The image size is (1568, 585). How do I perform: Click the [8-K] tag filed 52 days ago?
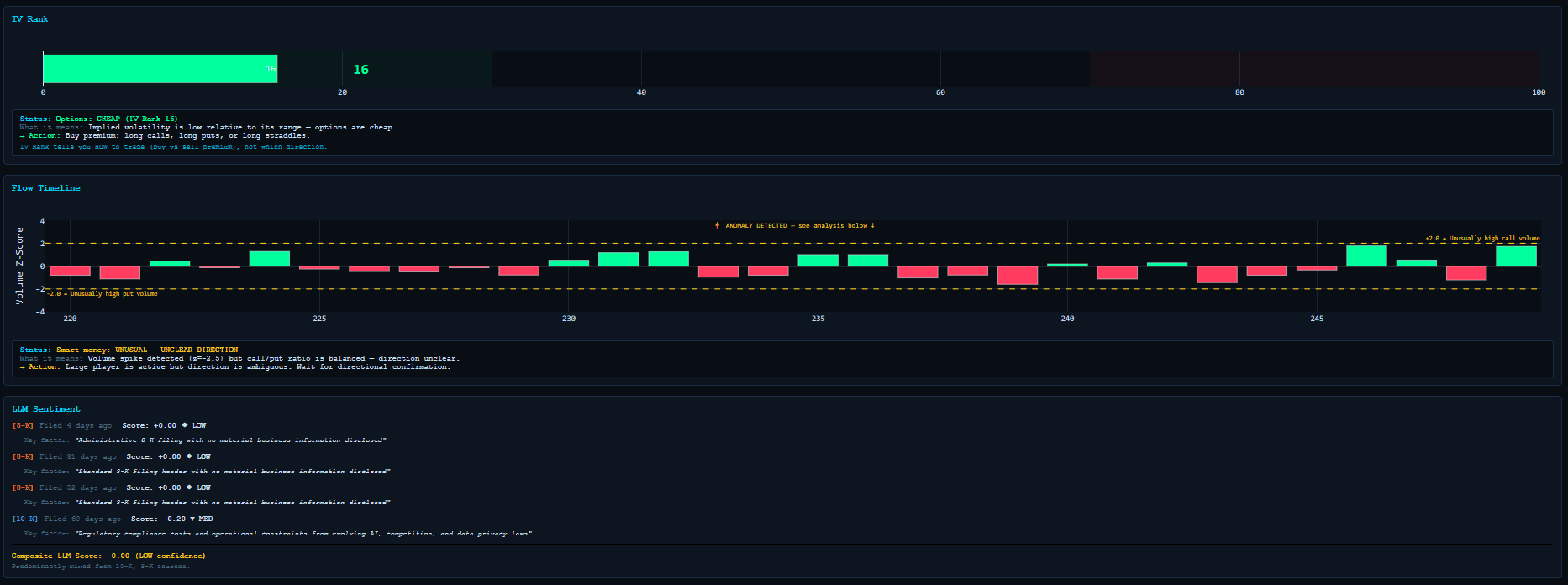click(23, 487)
